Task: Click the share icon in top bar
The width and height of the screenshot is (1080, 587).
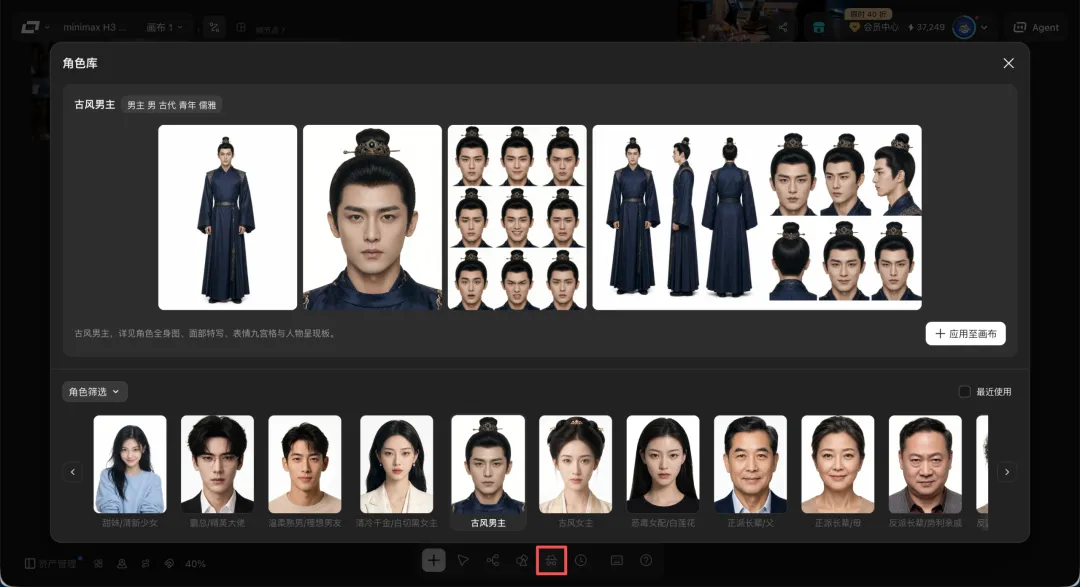Action: 783,28
